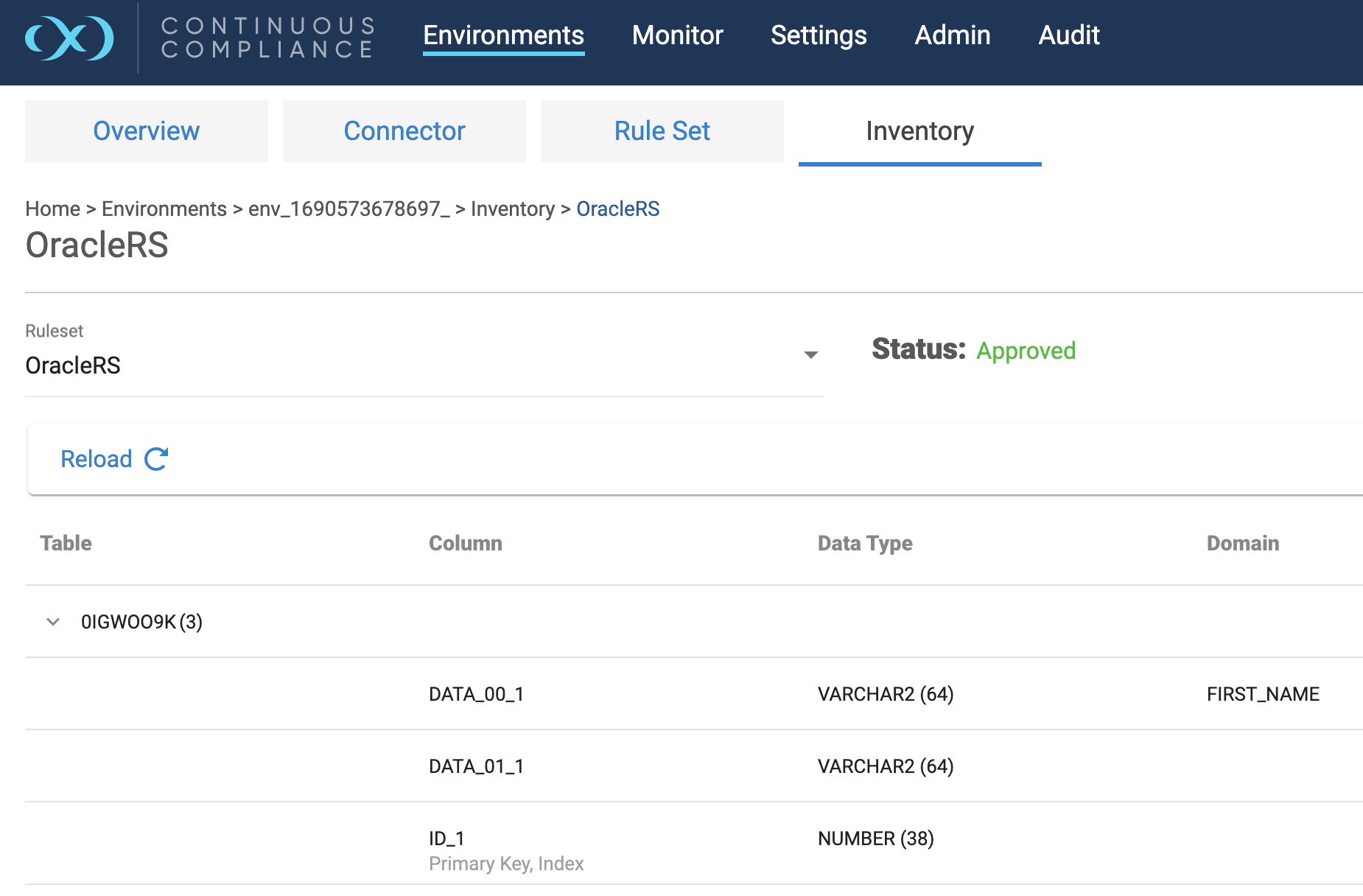This screenshot has height=896, width=1363.
Task: Open the Rule Set tab
Action: coord(662,131)
